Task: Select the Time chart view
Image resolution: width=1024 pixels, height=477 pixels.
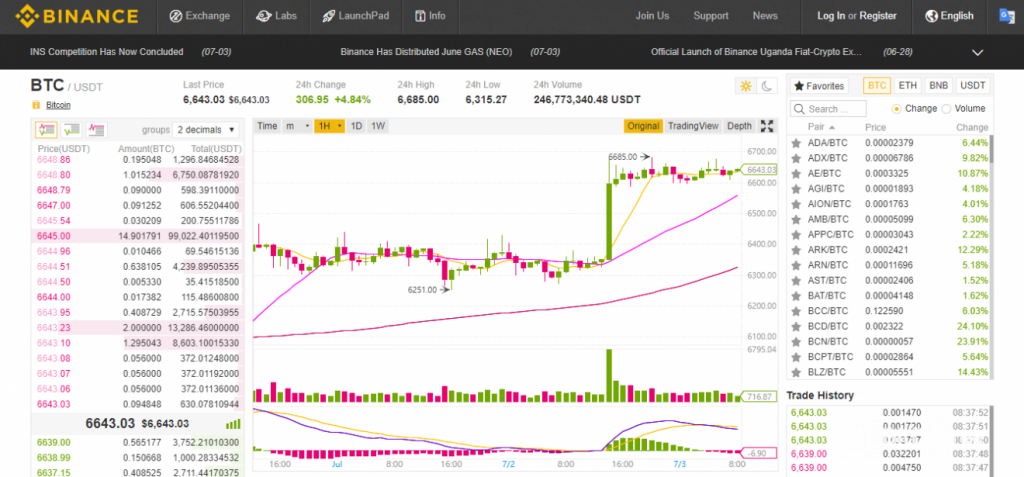Action: pos(266,126)
